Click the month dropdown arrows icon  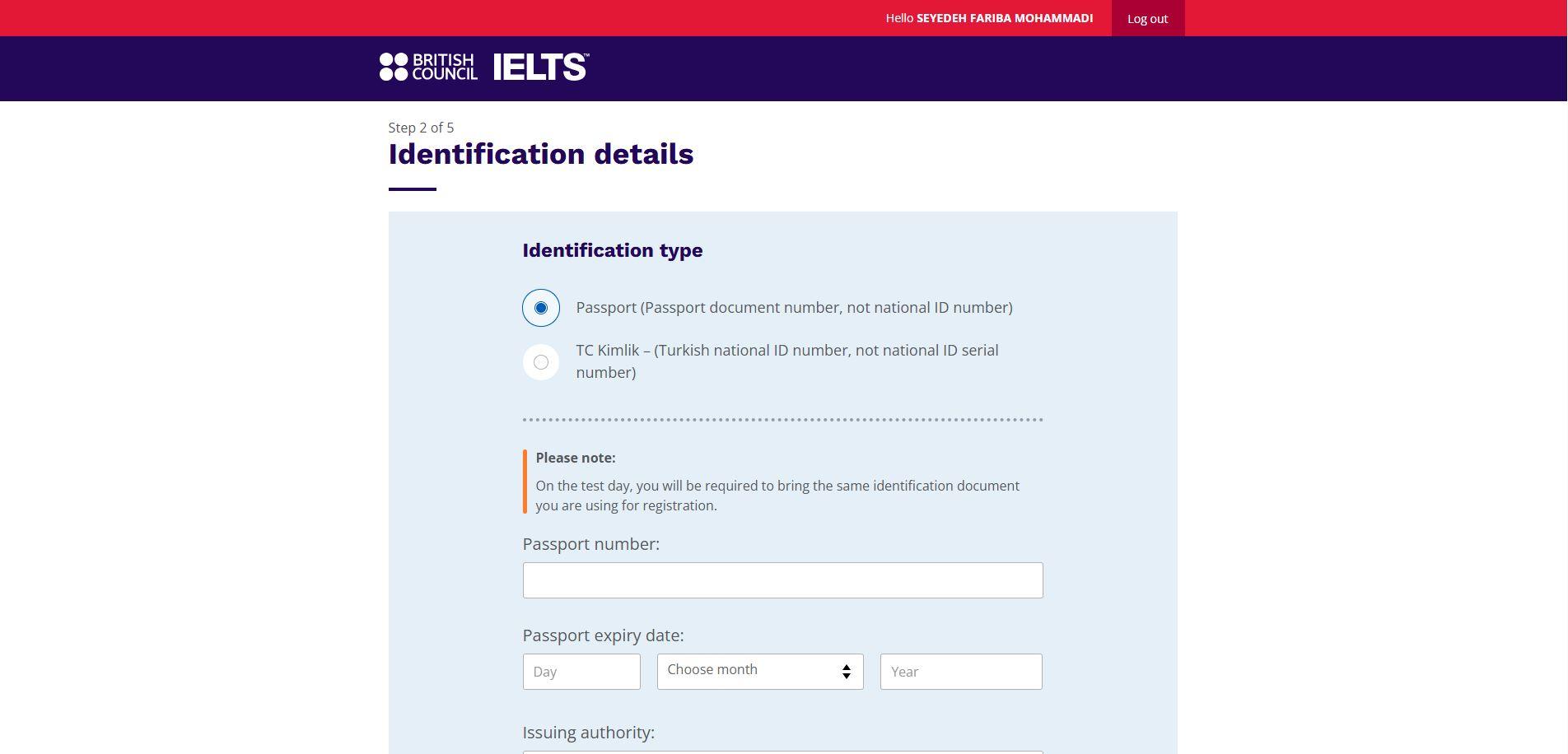[x=846, y=672]
